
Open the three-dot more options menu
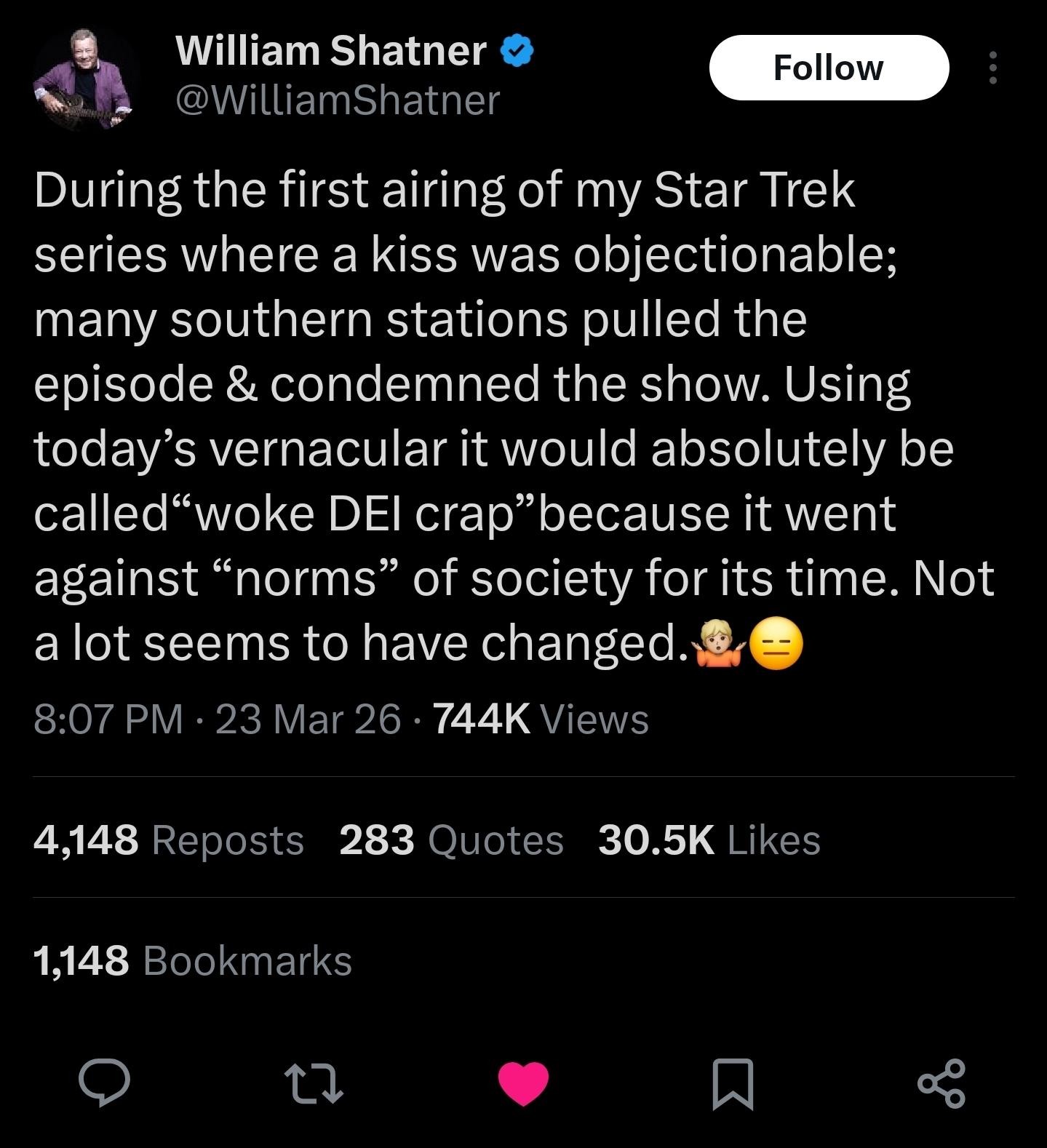click(993, 68)
